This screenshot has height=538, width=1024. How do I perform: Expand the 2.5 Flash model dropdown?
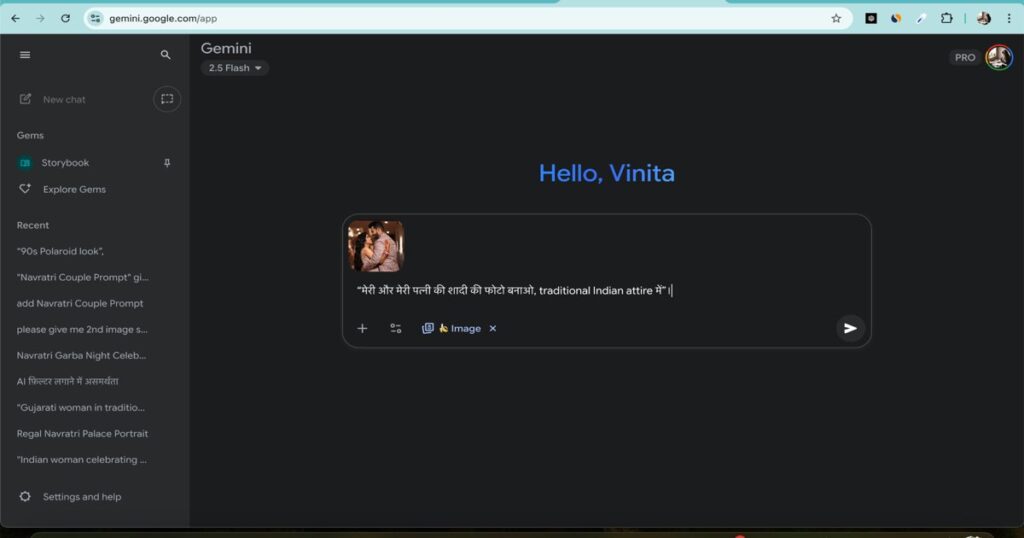(x=234, y=68)
